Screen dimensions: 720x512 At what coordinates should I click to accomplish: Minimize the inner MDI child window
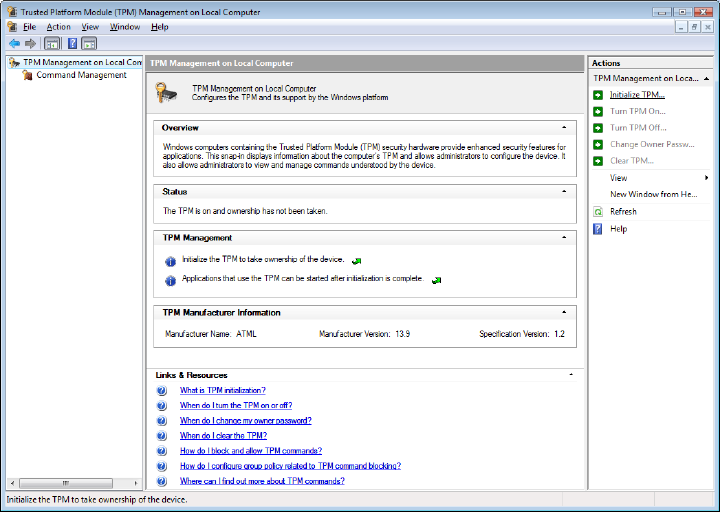(x=681, y=27)
